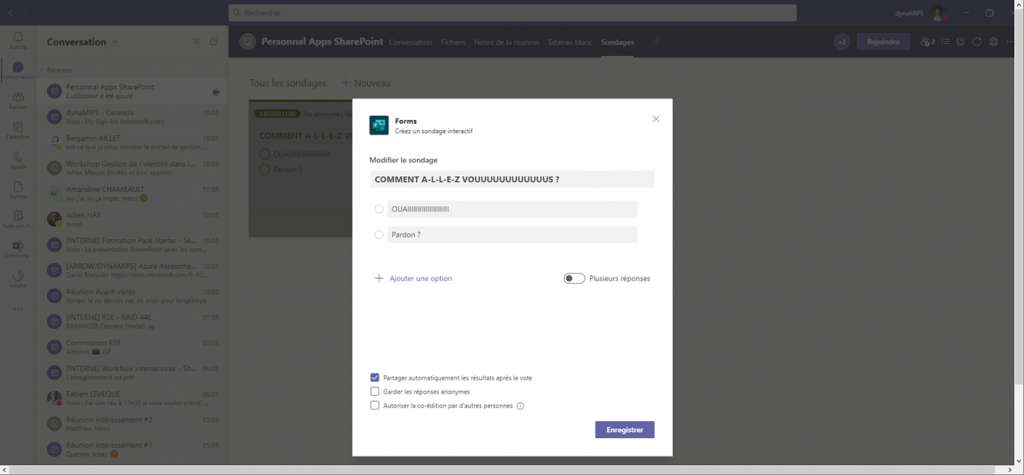Screen dimensions: 1024x475
Task: Click the pop-out tab icon in the header
Action: [961, 42]
